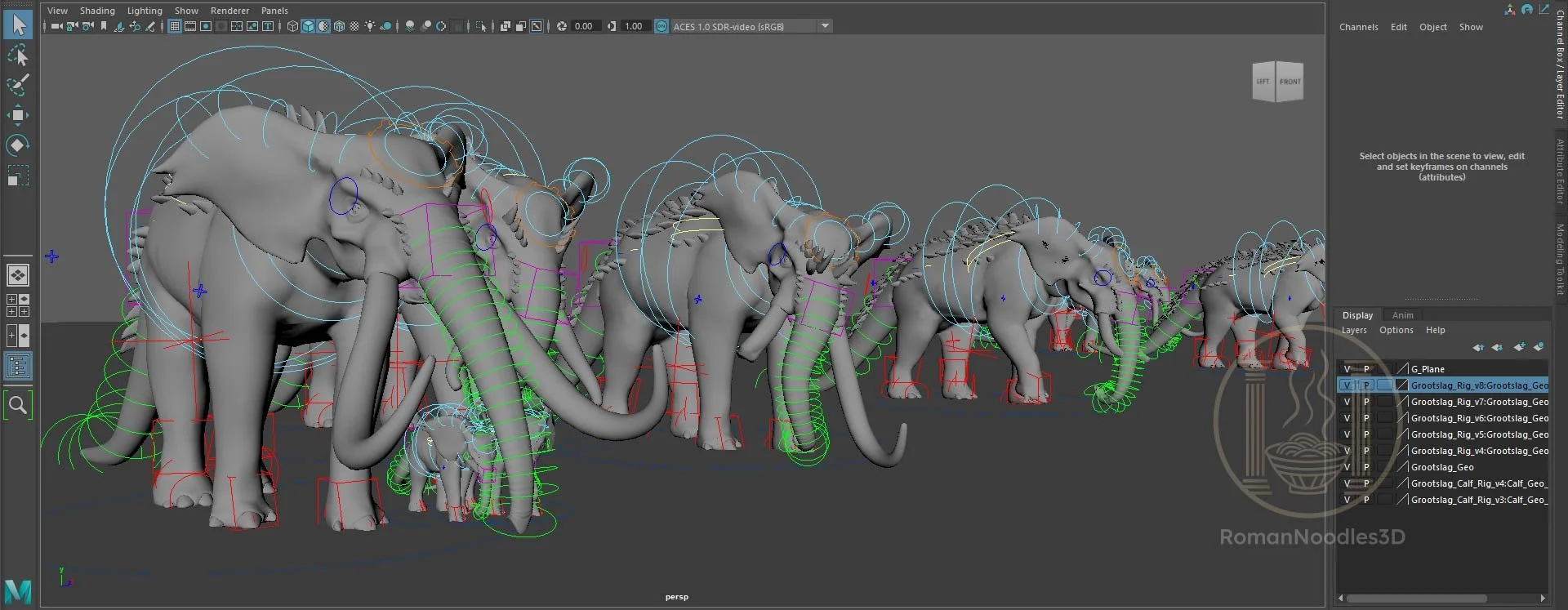Image resolution: width=1568 pixels, height=610 pixels.
Task: Toggle the color management ON button
Action: pos(661,26)
